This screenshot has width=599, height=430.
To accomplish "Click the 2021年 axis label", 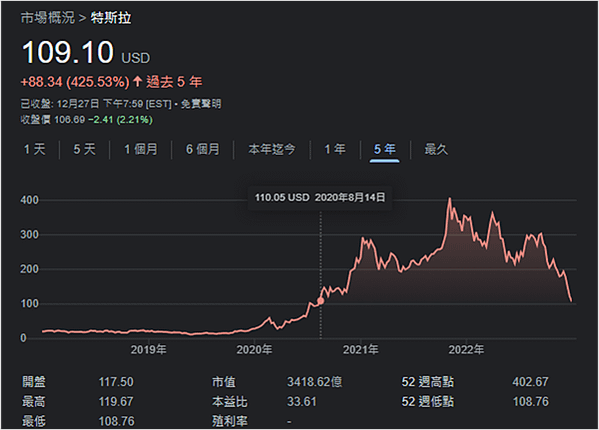I will pos(361,349).
